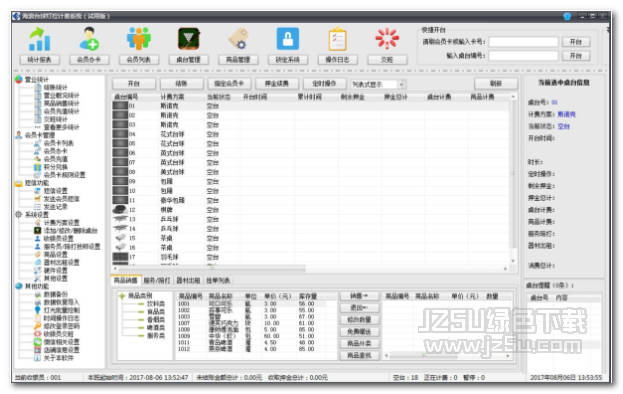Click the 销售→ sell button

[x=359, y=296]
